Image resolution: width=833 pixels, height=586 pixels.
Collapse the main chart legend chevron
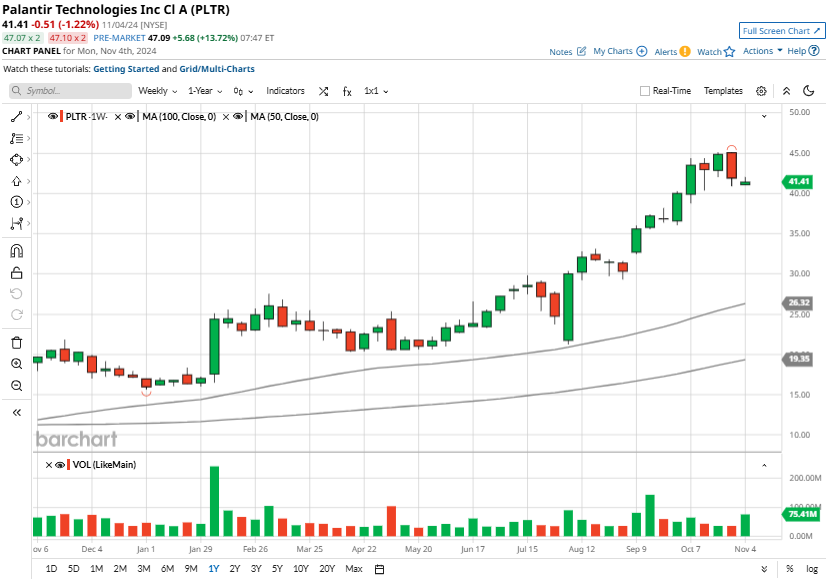click(x=764, y=116)
